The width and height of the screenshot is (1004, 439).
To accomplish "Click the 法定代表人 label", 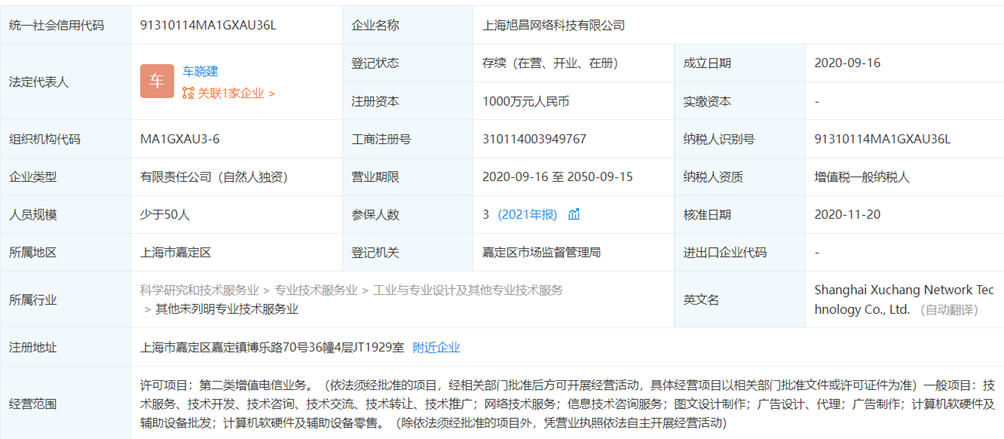I will (x=38, y=82).
